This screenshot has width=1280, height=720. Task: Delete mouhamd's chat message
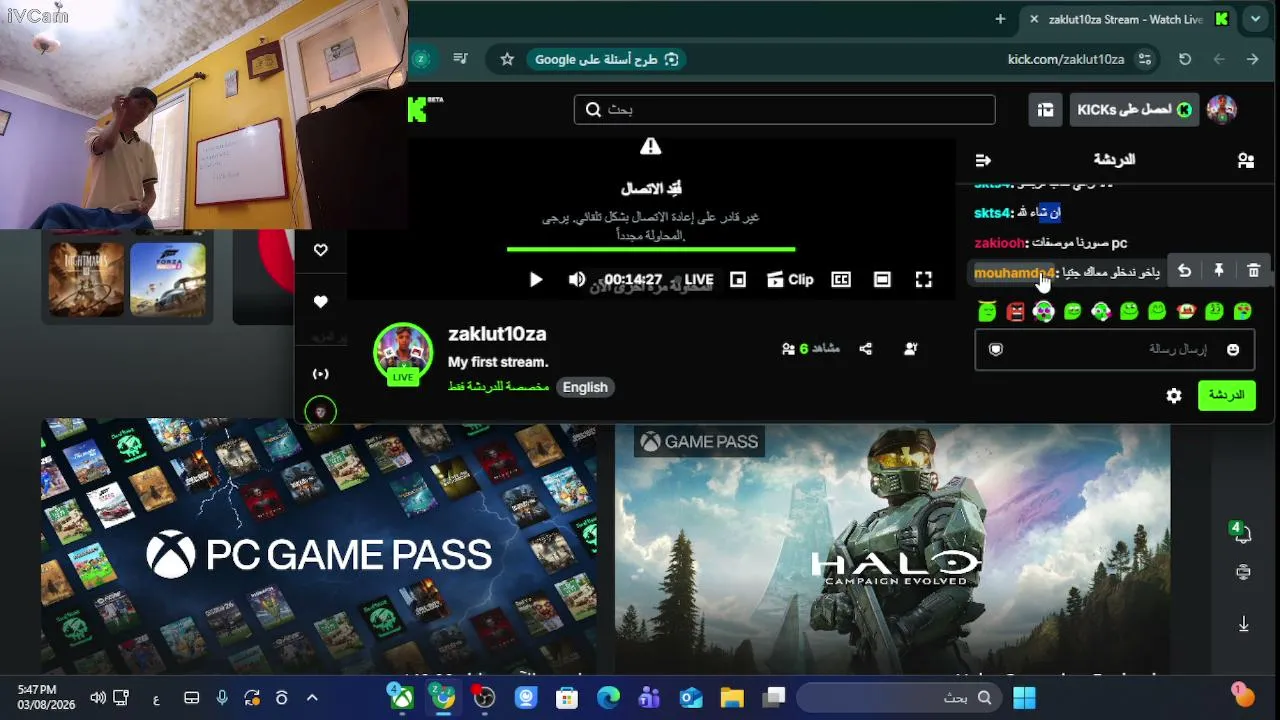coord(1254,271)
